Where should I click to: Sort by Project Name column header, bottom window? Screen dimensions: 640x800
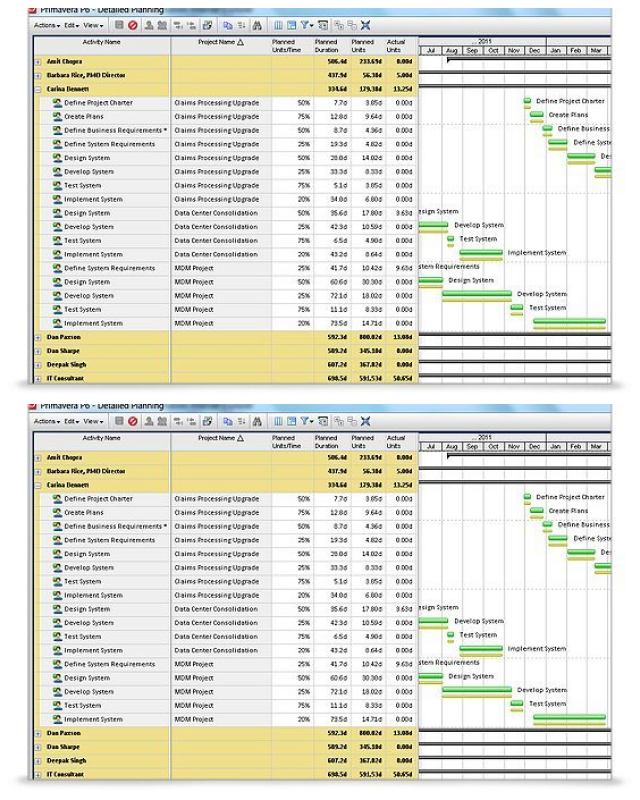tap(221, 441)
